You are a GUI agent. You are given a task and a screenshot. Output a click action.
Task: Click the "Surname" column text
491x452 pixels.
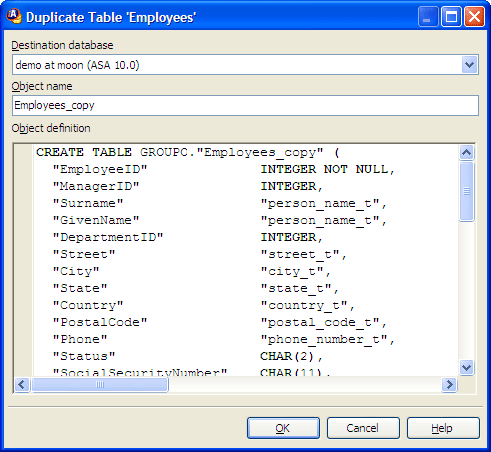pyautogui.click(x=88, y=203)
